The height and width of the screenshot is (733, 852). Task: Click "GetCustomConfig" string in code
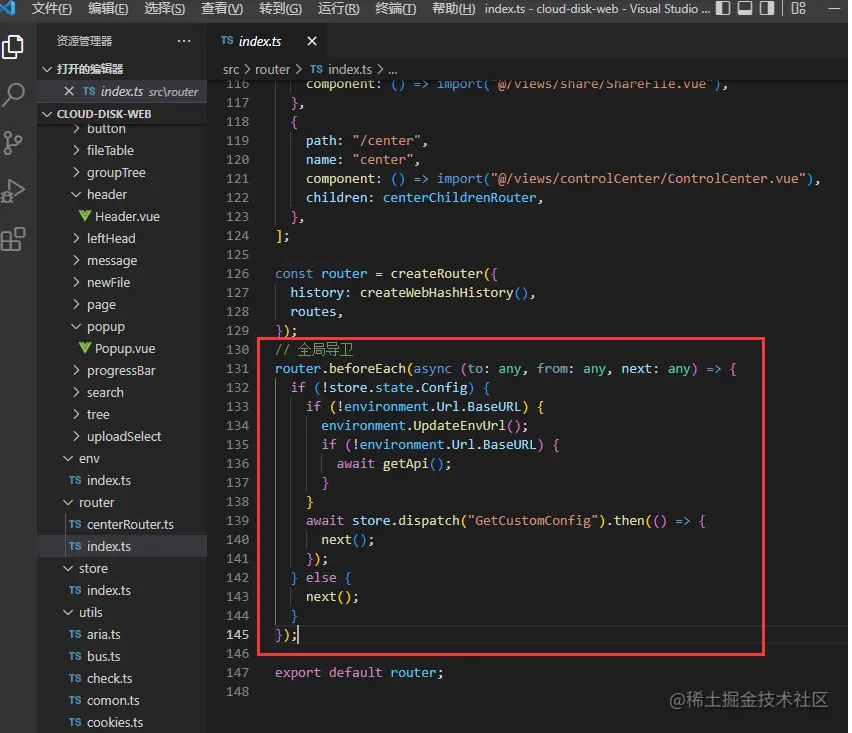coord(533,521)
